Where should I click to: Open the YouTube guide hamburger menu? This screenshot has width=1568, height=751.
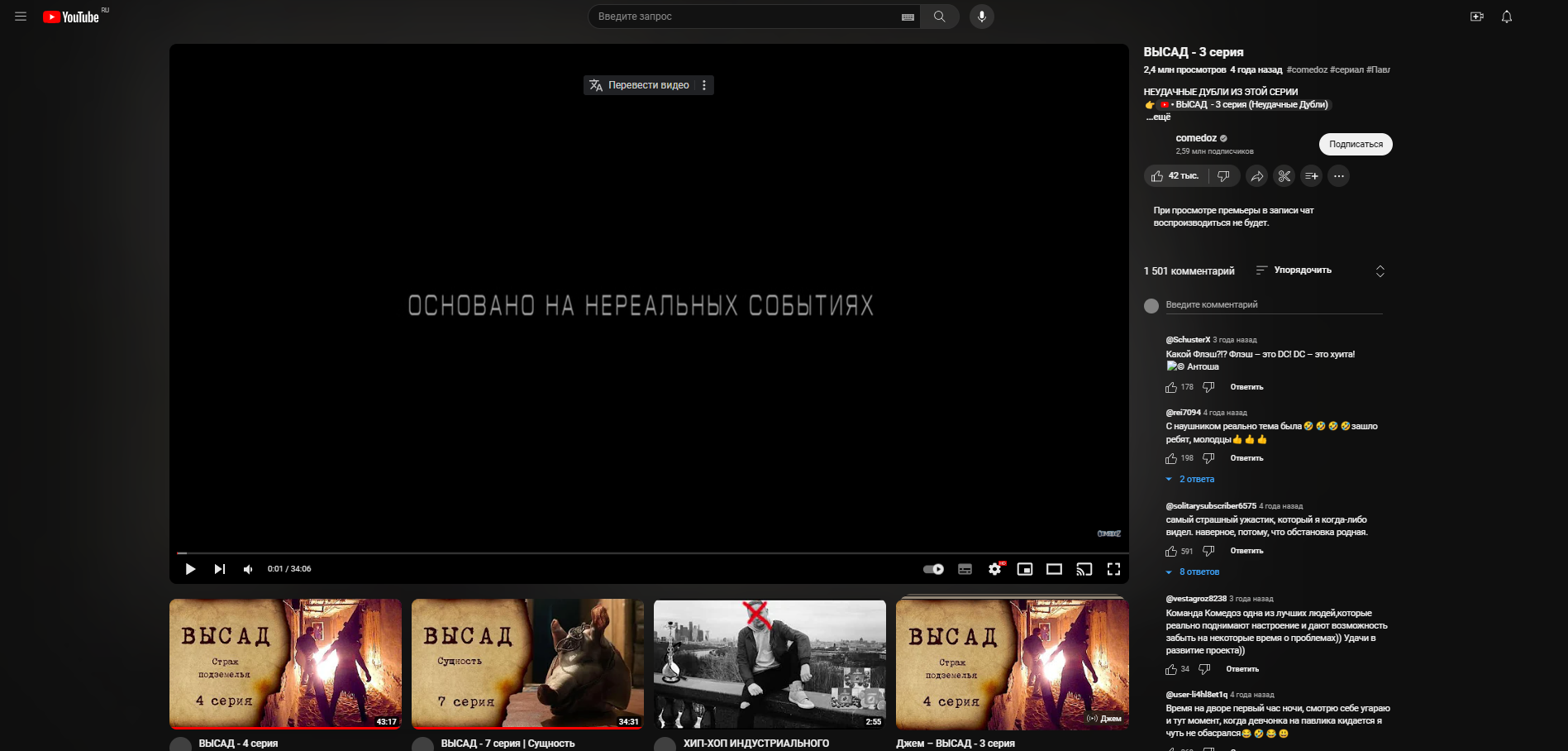pyautogui.click(x=21, y=17)
